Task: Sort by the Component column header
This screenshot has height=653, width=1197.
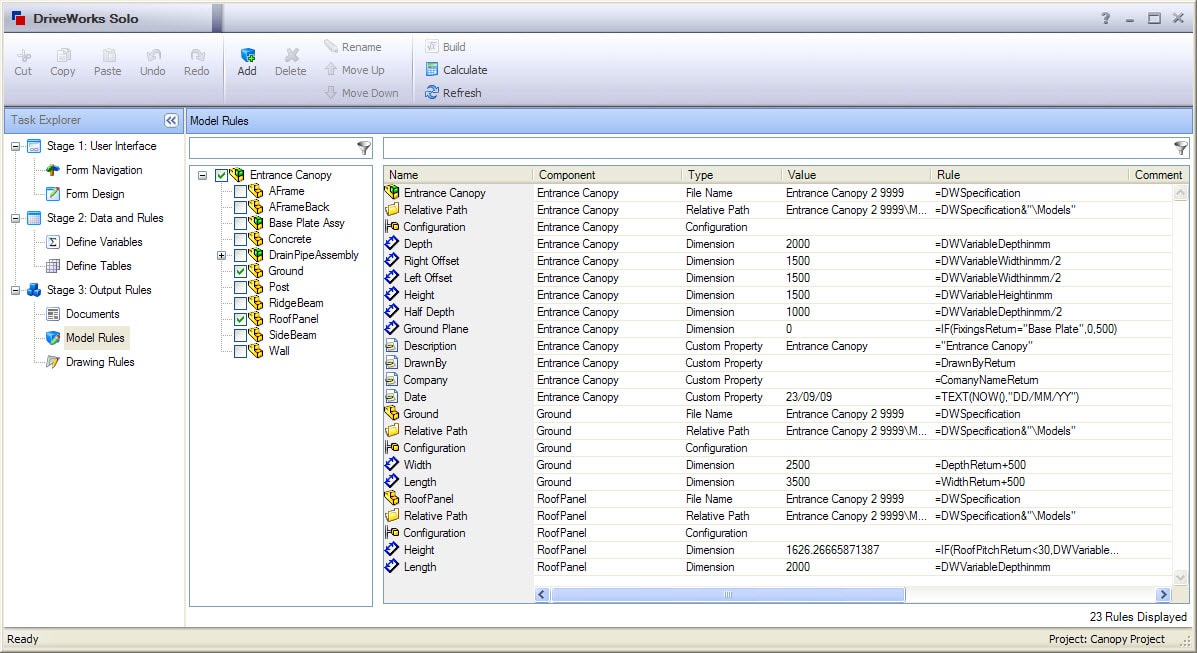Action: point(606,175)
